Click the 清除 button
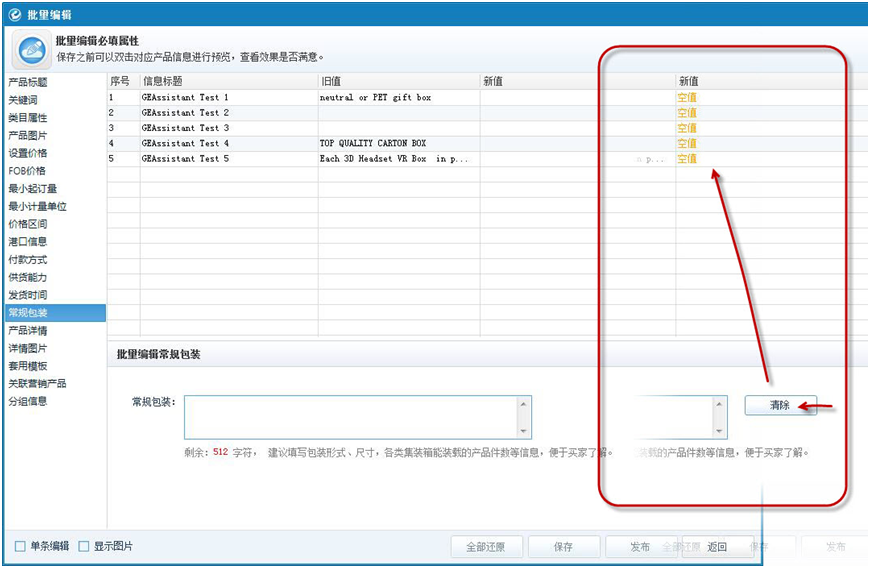 coord(780,405)
